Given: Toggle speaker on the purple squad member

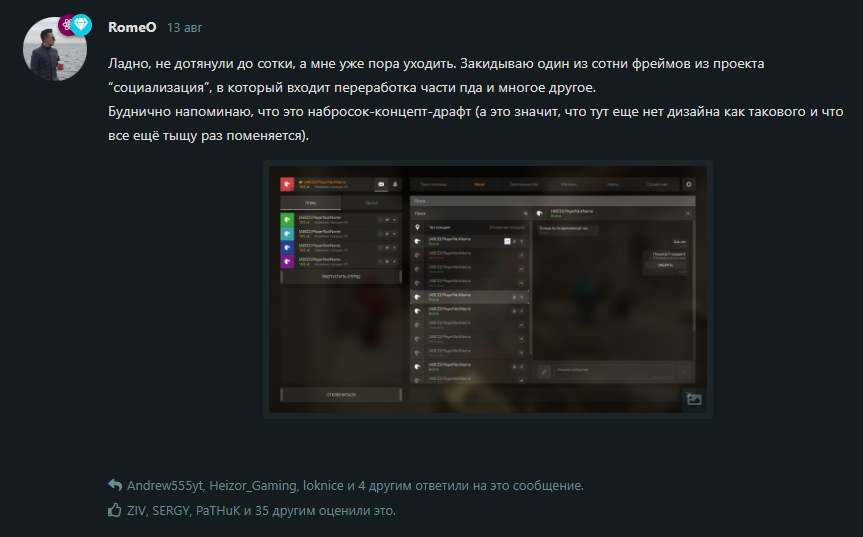Looking at the screenshot, I should tap(387, 261).
